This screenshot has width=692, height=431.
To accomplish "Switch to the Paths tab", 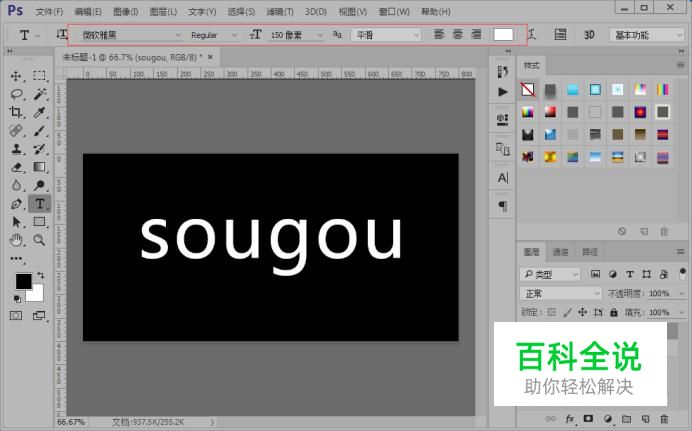I will coord(590,252).
